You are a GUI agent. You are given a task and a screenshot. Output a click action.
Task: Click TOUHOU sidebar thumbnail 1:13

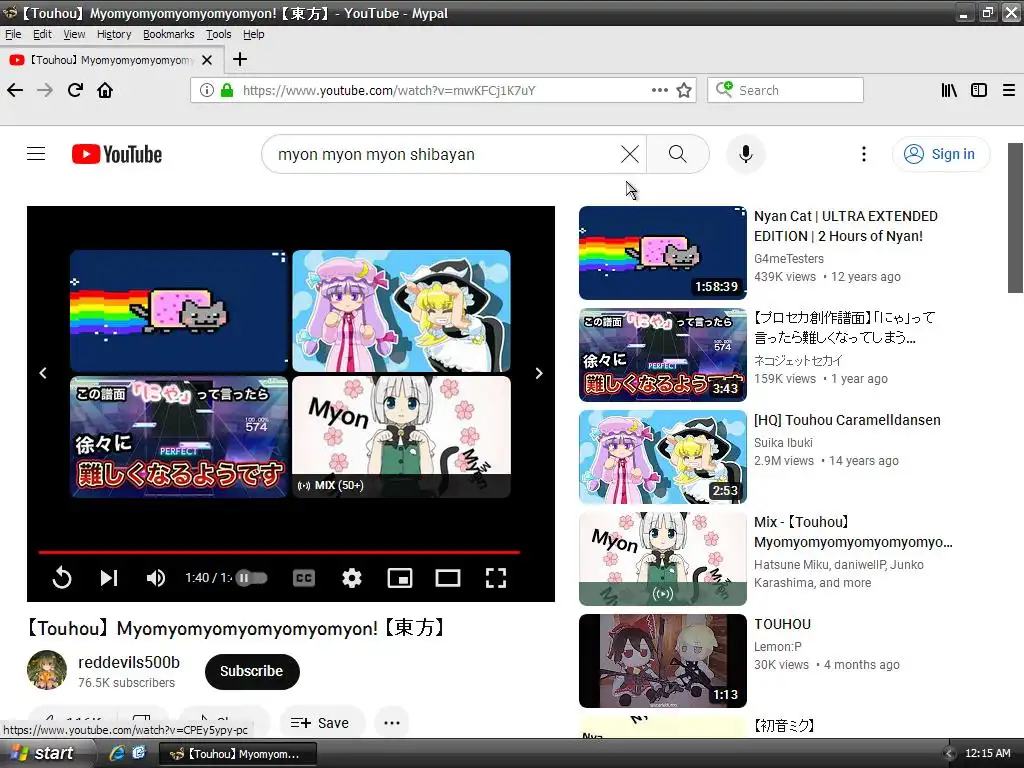click(662, 661)
